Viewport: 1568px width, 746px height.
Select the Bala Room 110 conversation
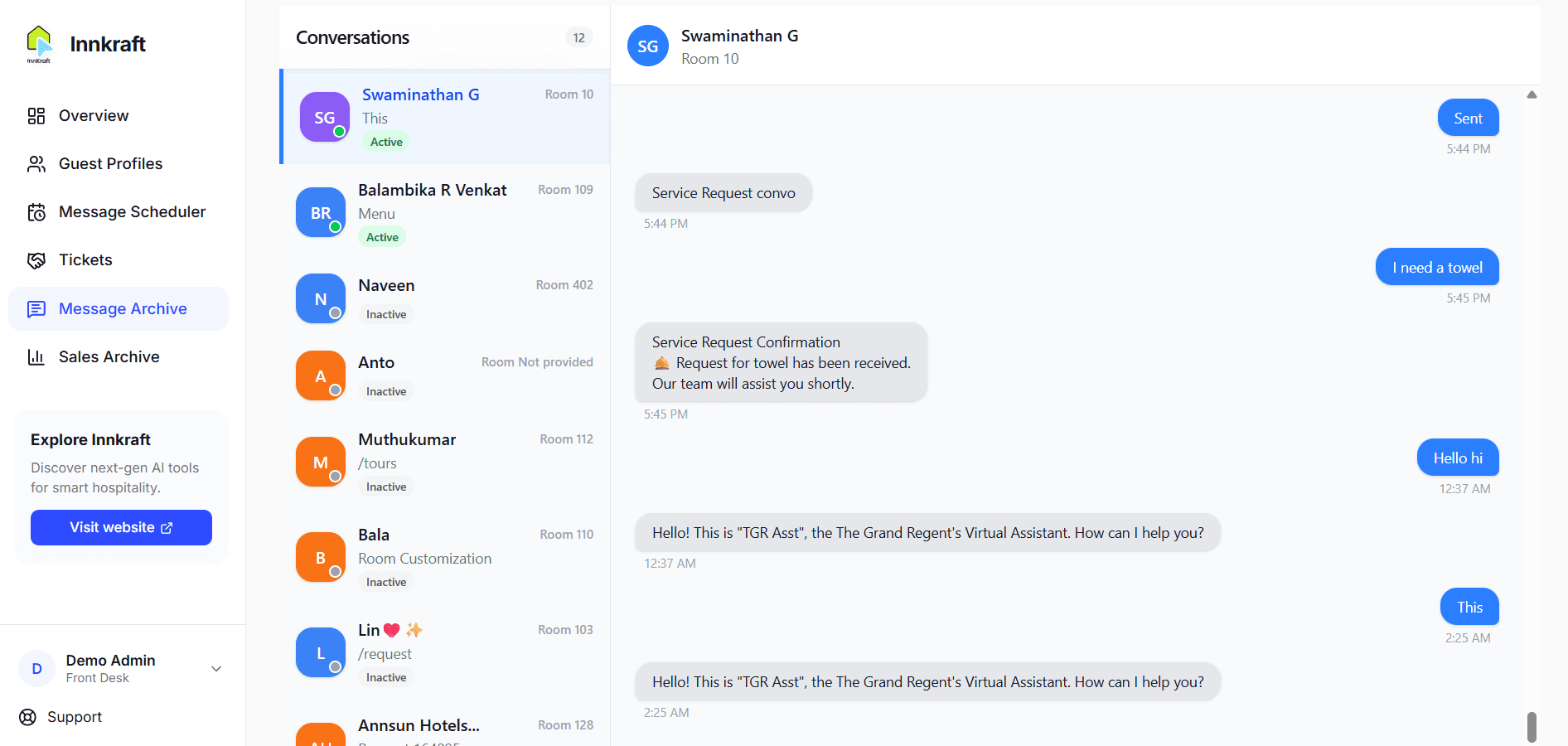coord(443,556)
